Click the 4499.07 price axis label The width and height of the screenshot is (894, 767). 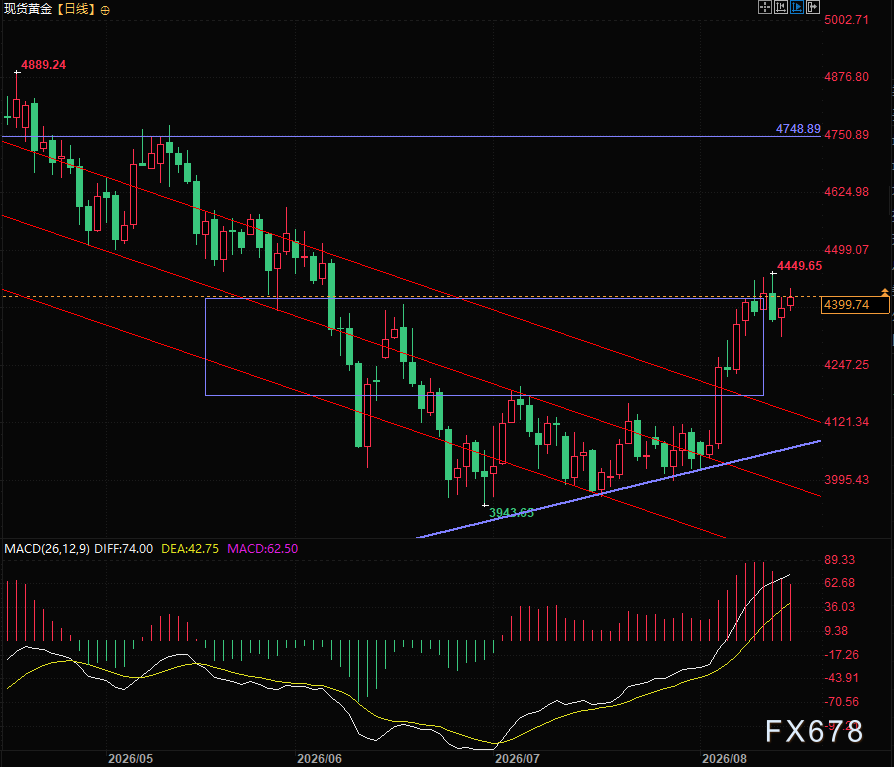(847, 250)
